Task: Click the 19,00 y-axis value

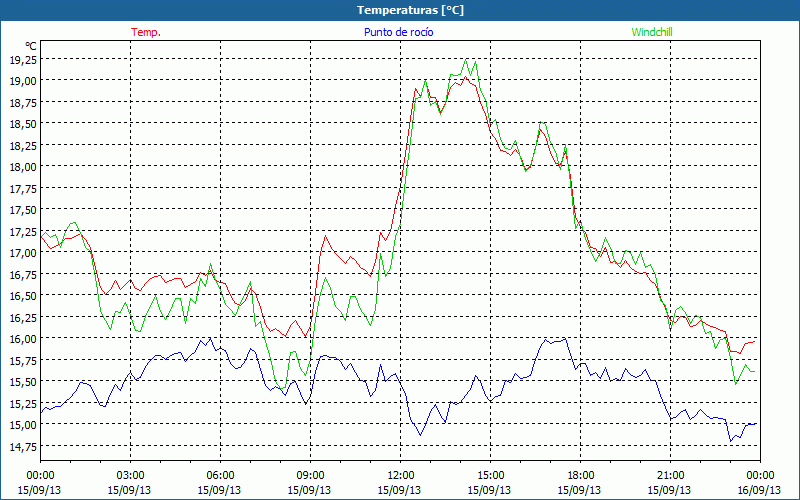Action: pyautogui.click(x=22, y=81)
